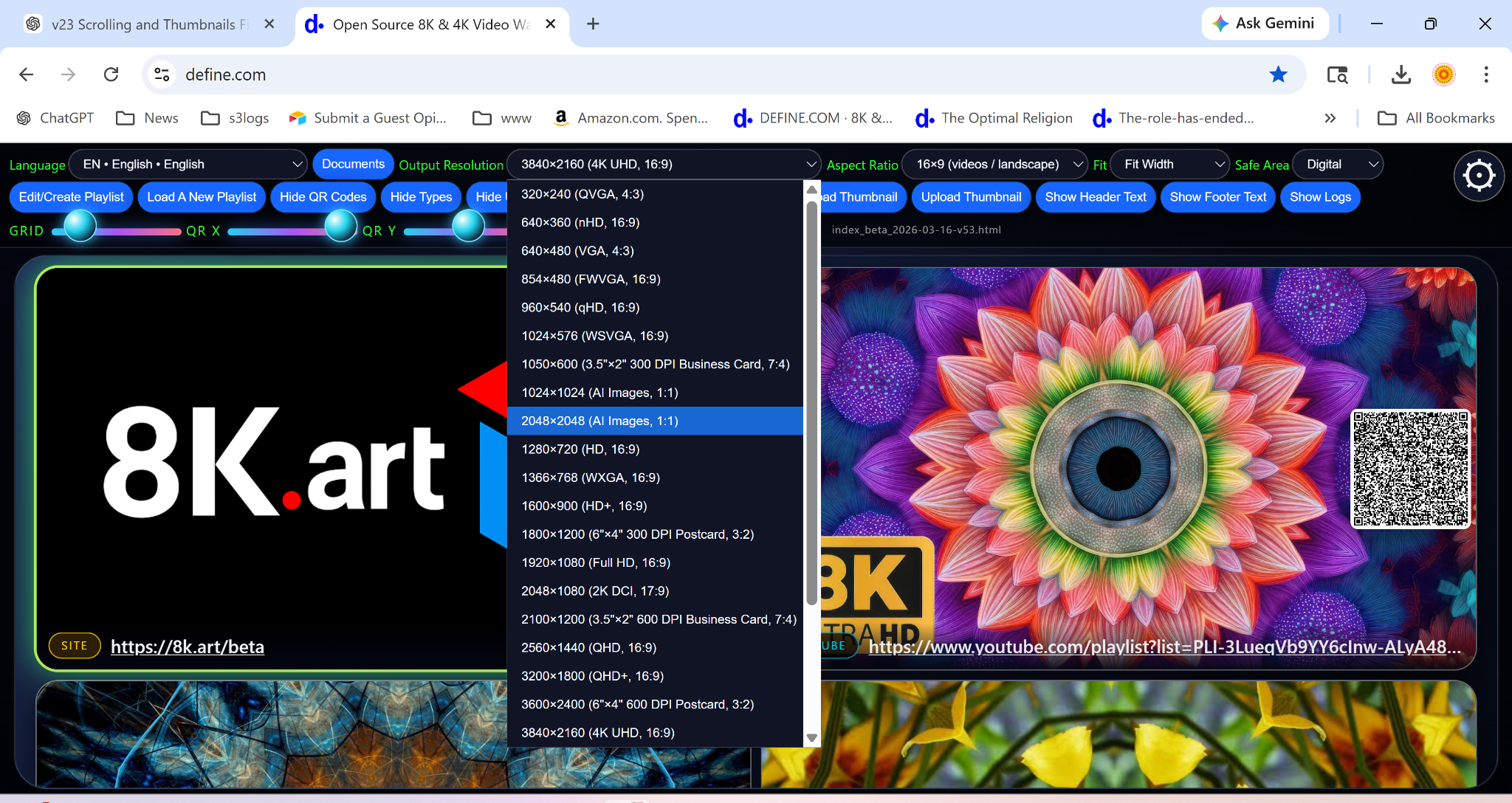Open the Amazon.com bookmark

pyautogui.click(x=630, y=118)
